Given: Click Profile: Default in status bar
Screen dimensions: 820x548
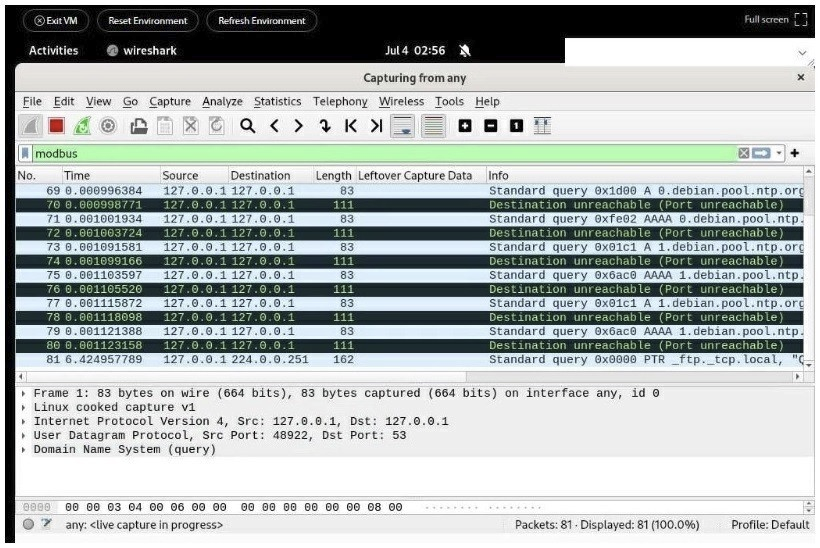Looking at the screenshot, I should coord(770,524).
